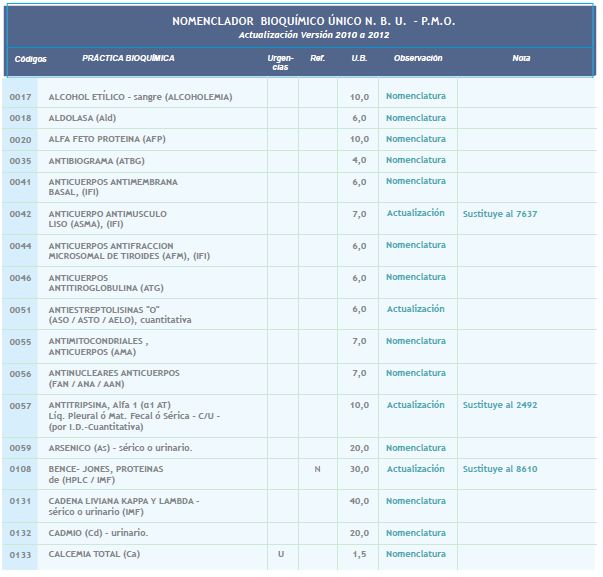Click the note Sustituye al 8610
This screenshot has width=603, height=577.
pos(500,469)
